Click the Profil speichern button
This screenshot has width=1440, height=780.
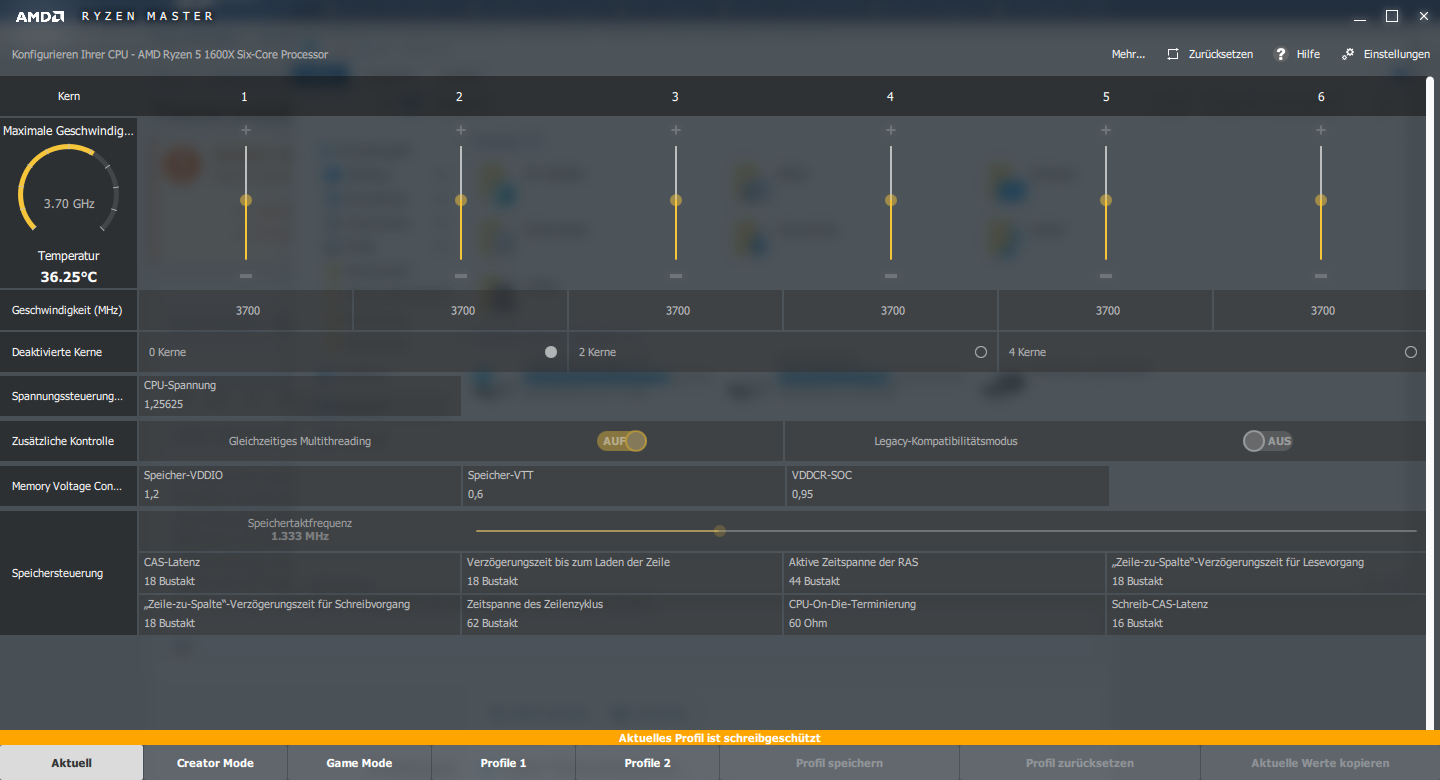(x=839, y=763)
